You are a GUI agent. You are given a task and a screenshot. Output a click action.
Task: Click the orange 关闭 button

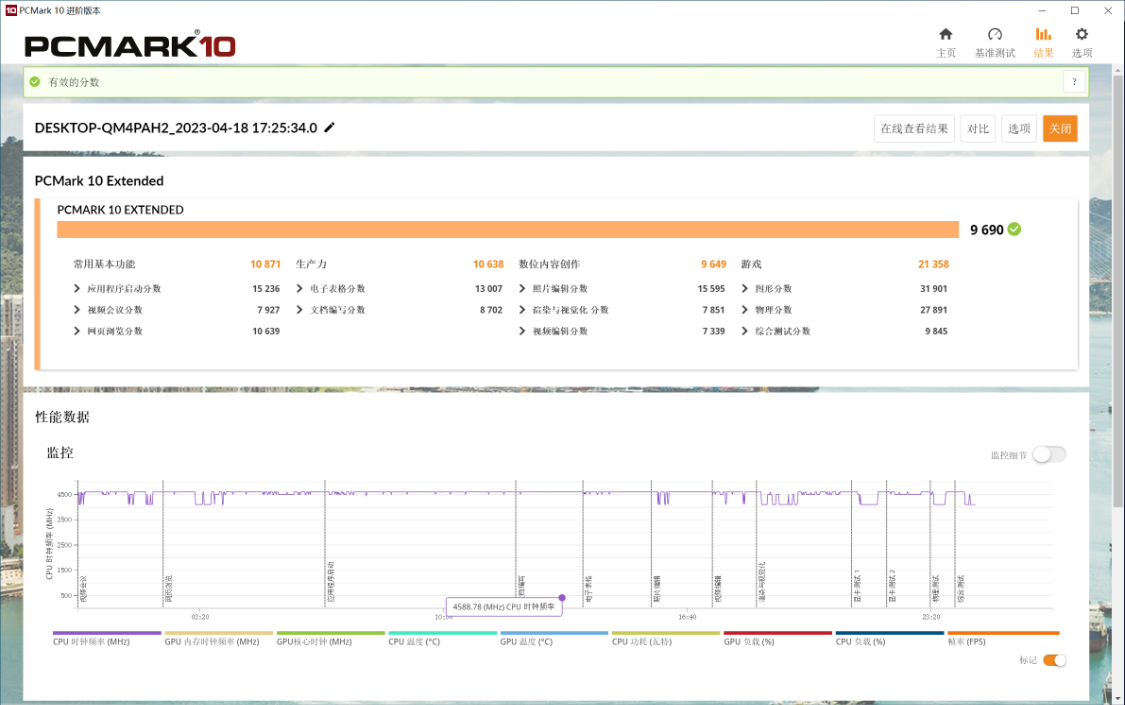pos(1060,128)
